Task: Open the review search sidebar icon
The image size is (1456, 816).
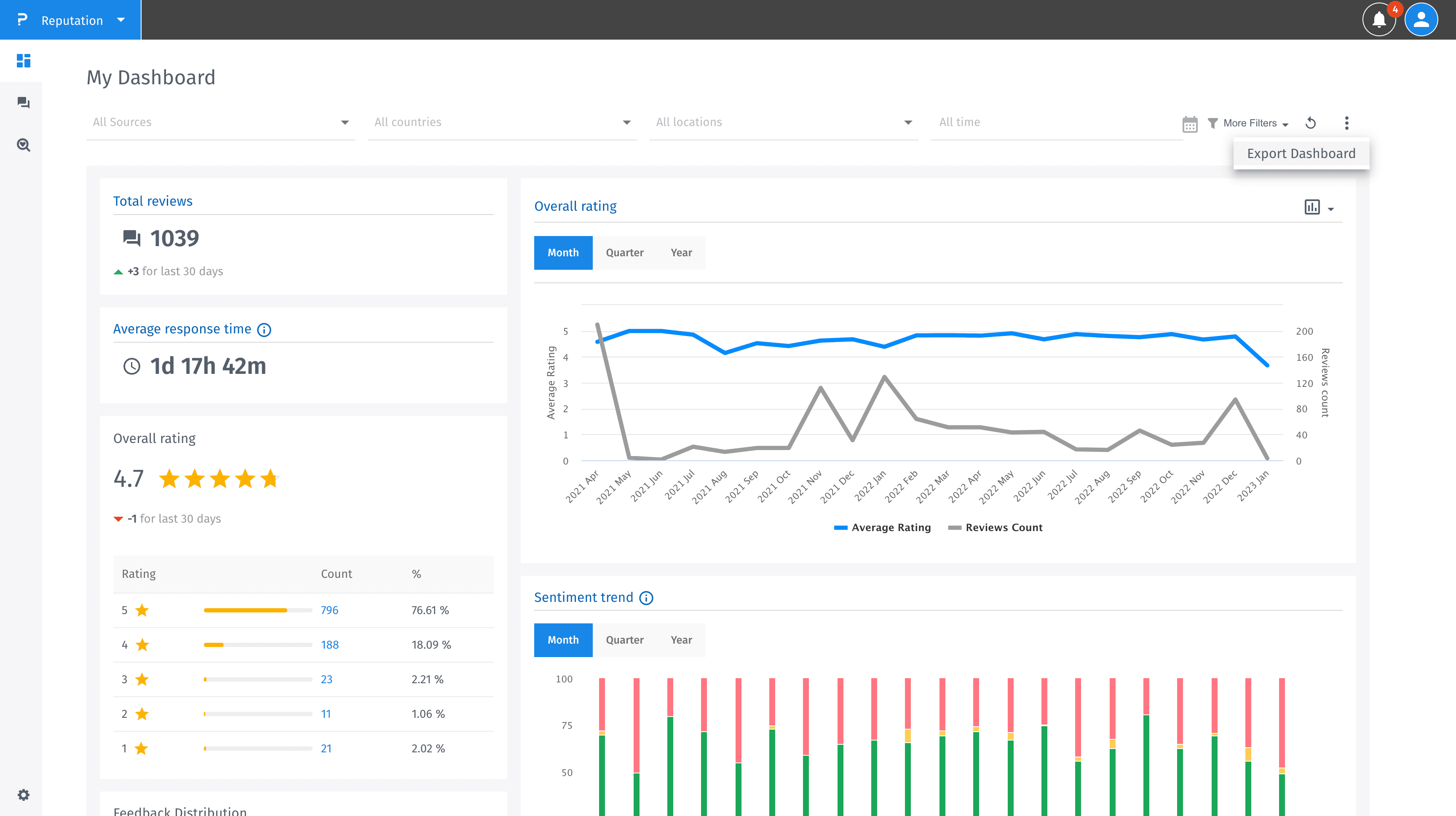Action: (x=23, y=145)
